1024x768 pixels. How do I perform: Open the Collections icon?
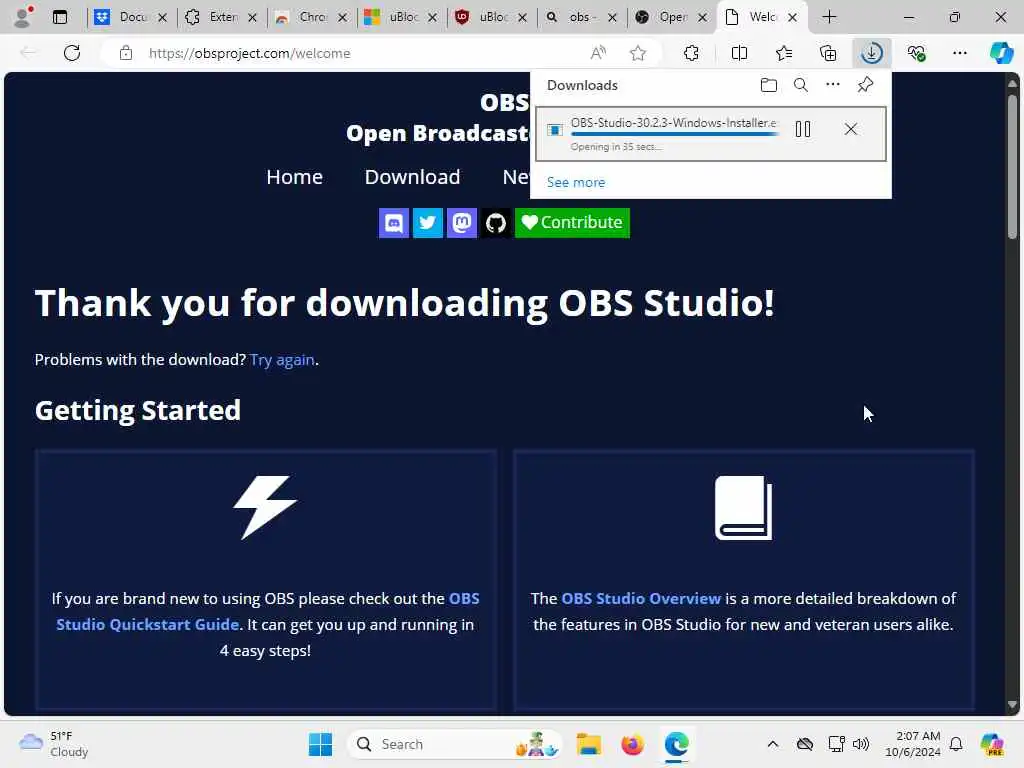(x=828, y=53)
